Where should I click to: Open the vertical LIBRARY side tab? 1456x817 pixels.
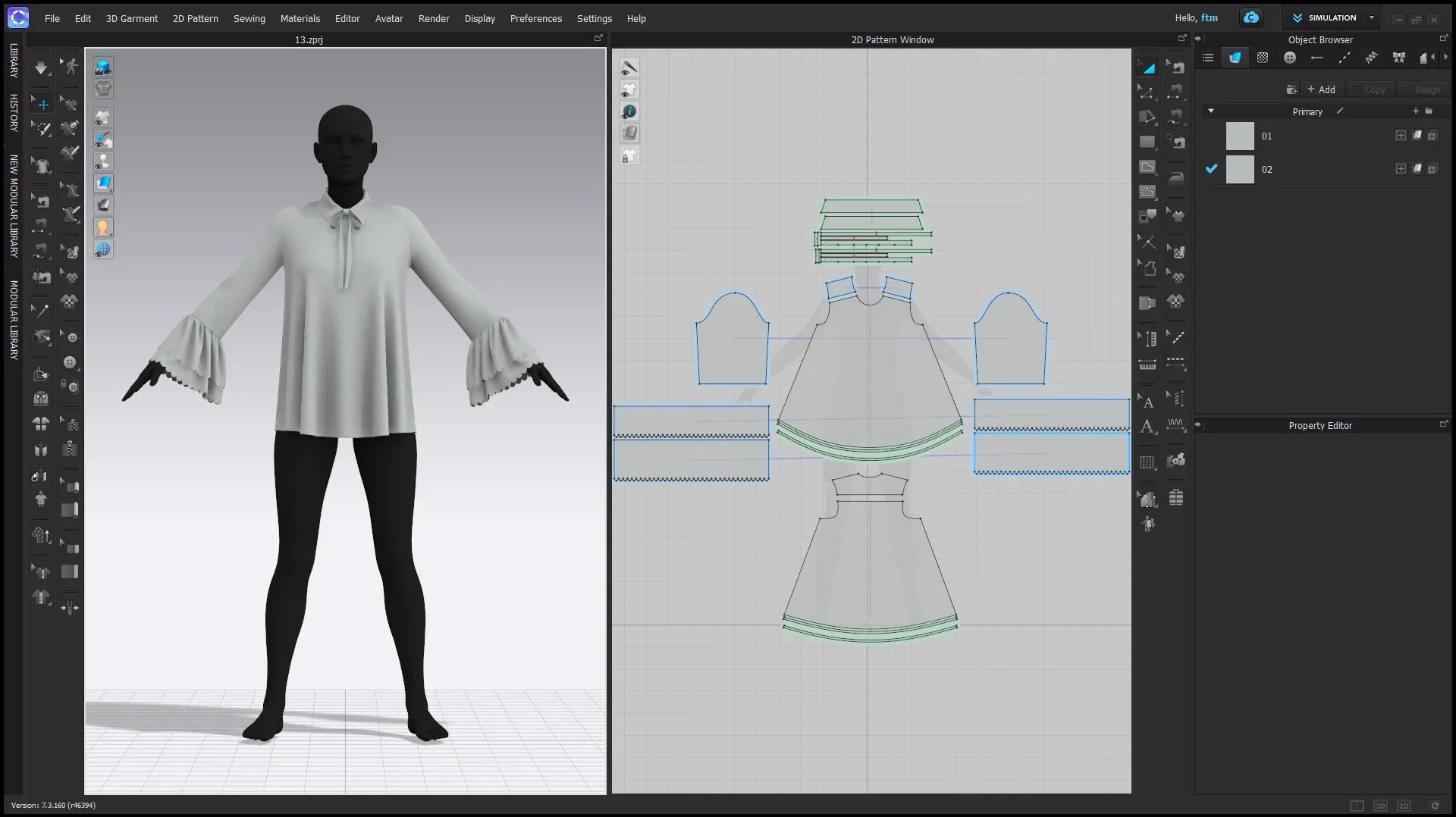pos(14,61)
